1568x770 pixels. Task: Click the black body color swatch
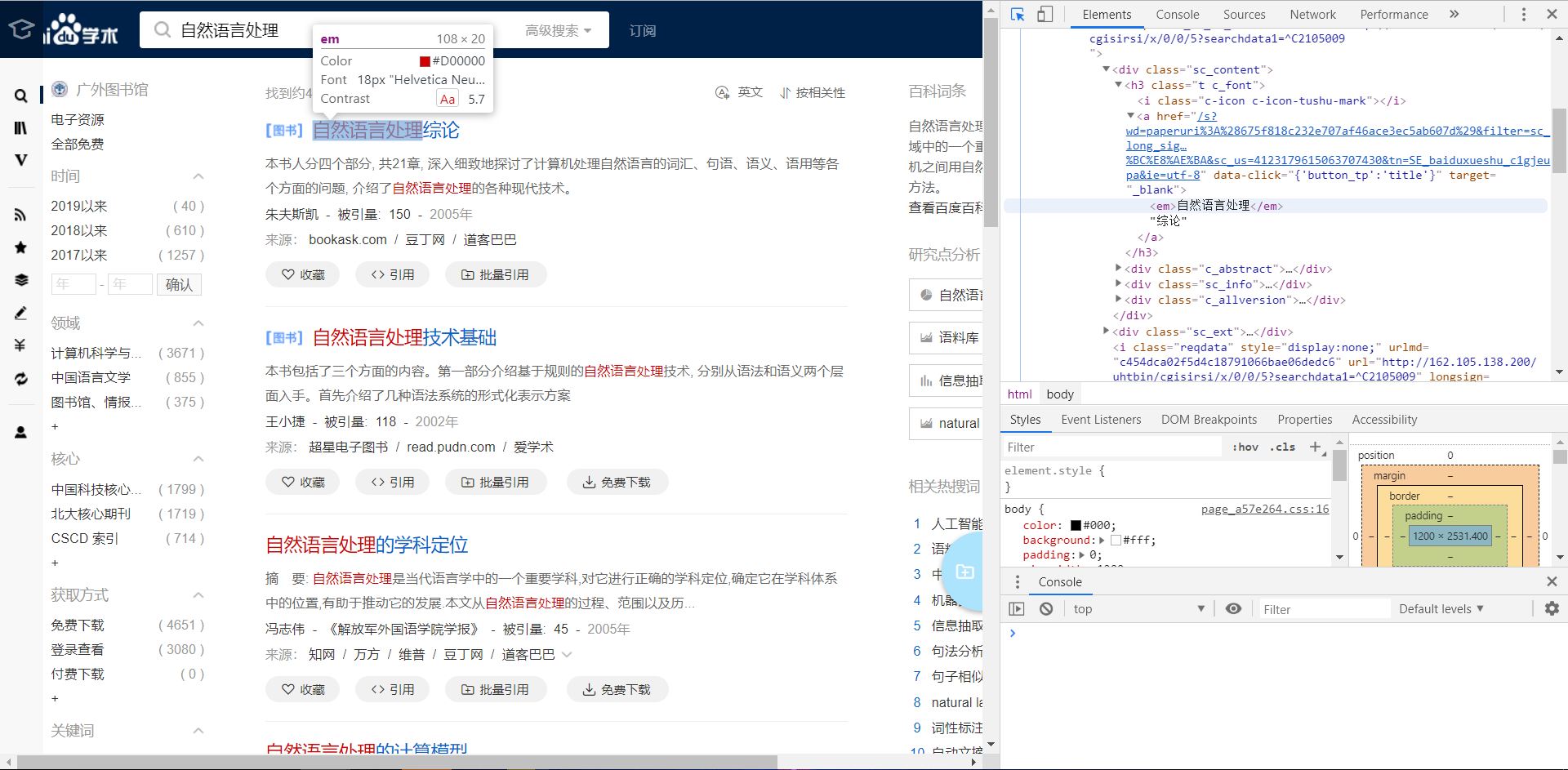tap(1076, 525)
